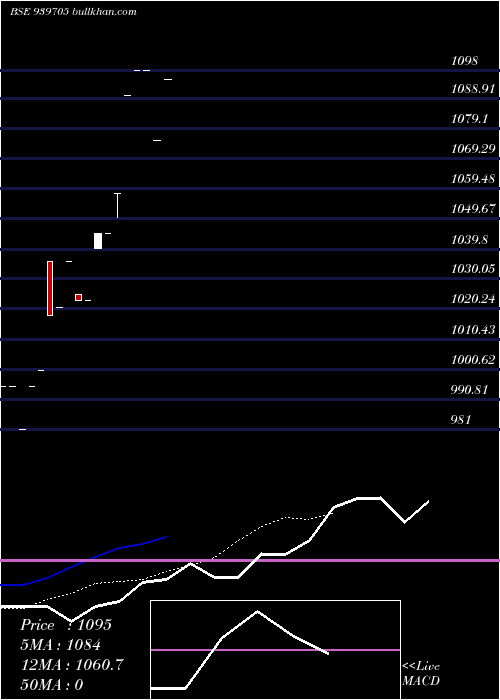Screen dimensions: 500x700
Task: Click the 1039.8 price level label
Action: [470, 240]
